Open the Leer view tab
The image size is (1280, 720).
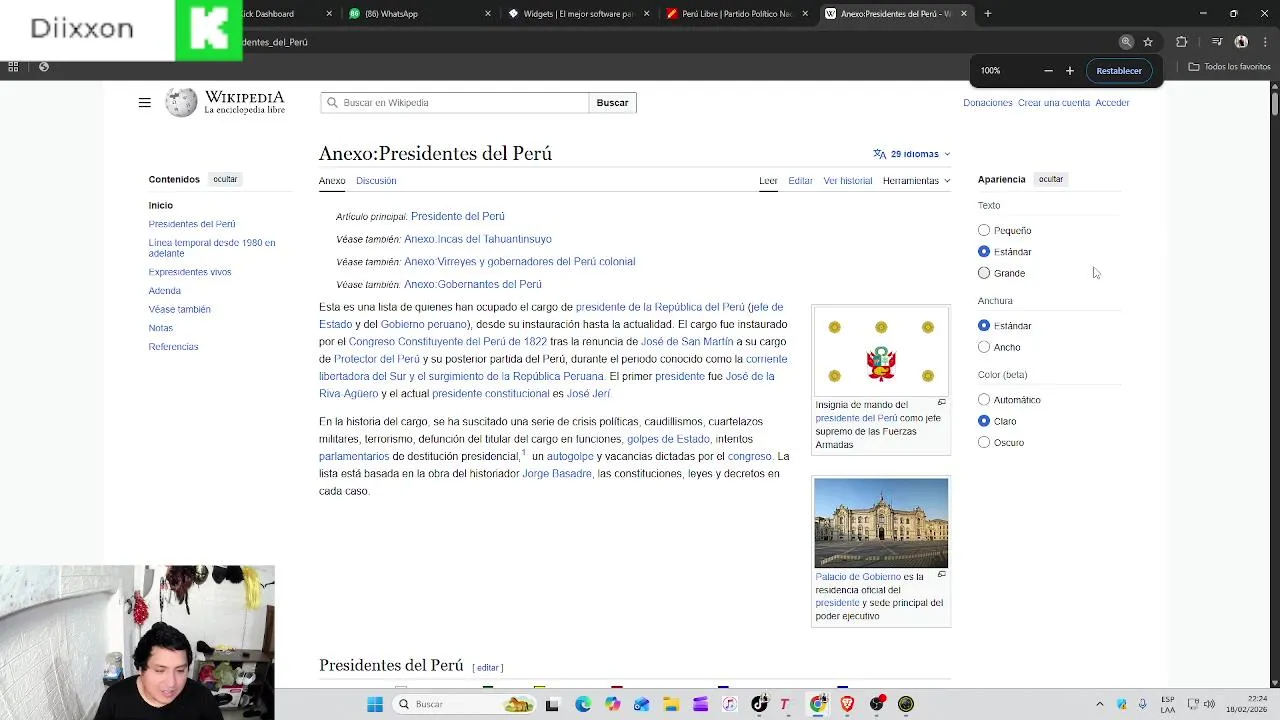(x=768, y=181)
